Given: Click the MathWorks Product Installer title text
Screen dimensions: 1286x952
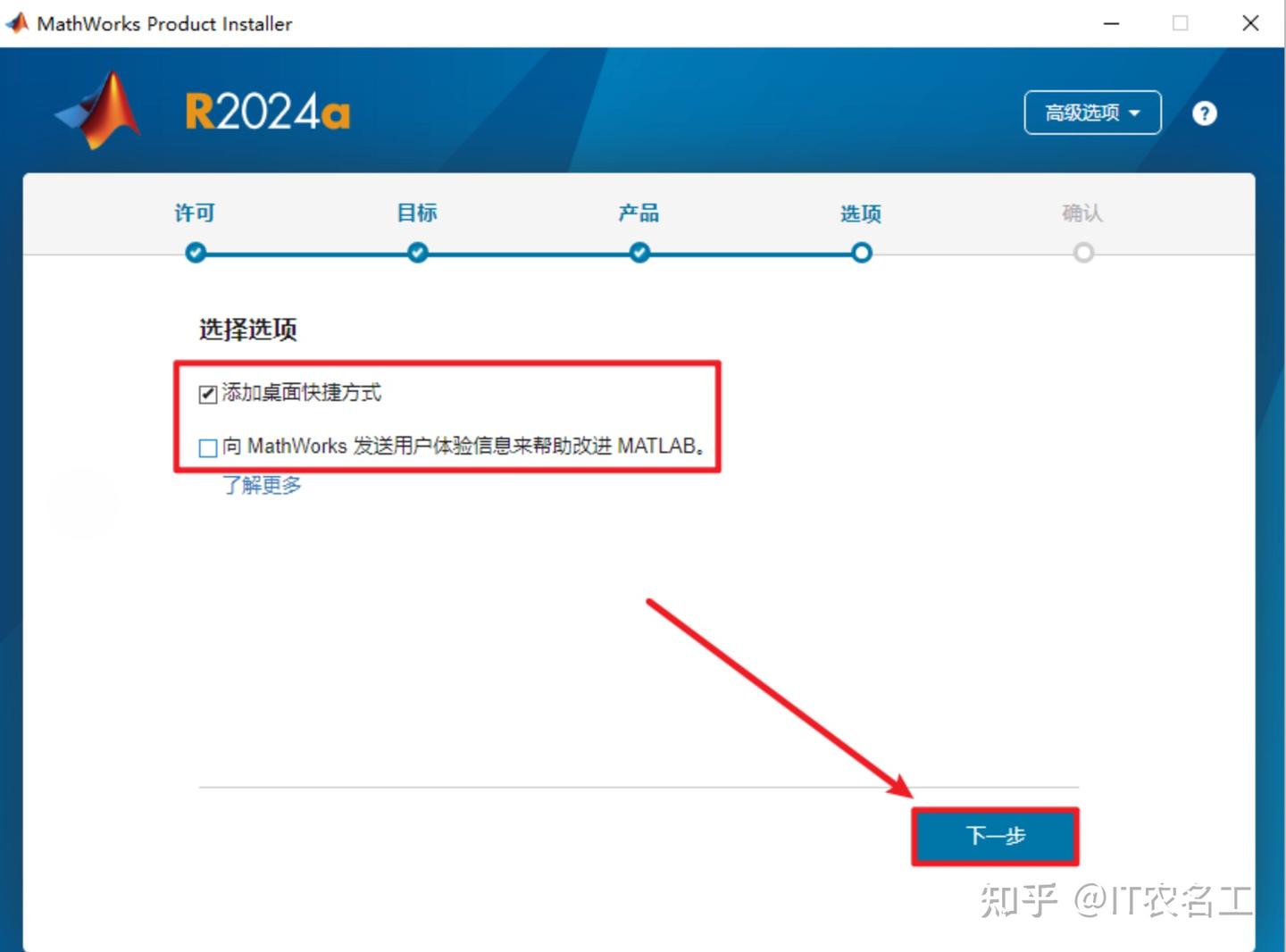Looking at the screenshot, I should coord(164,24).
